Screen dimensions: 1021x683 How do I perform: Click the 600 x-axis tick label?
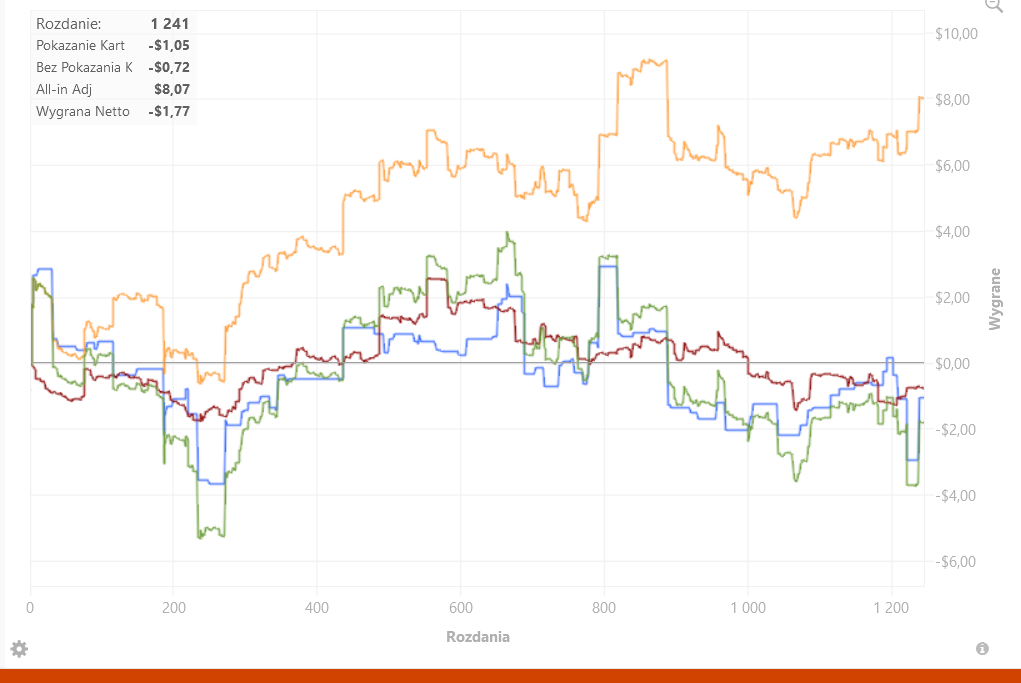click(x=460, y=607)
